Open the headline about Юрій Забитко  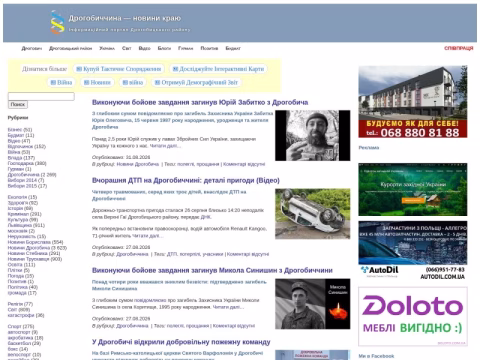[x=200, y=102]
